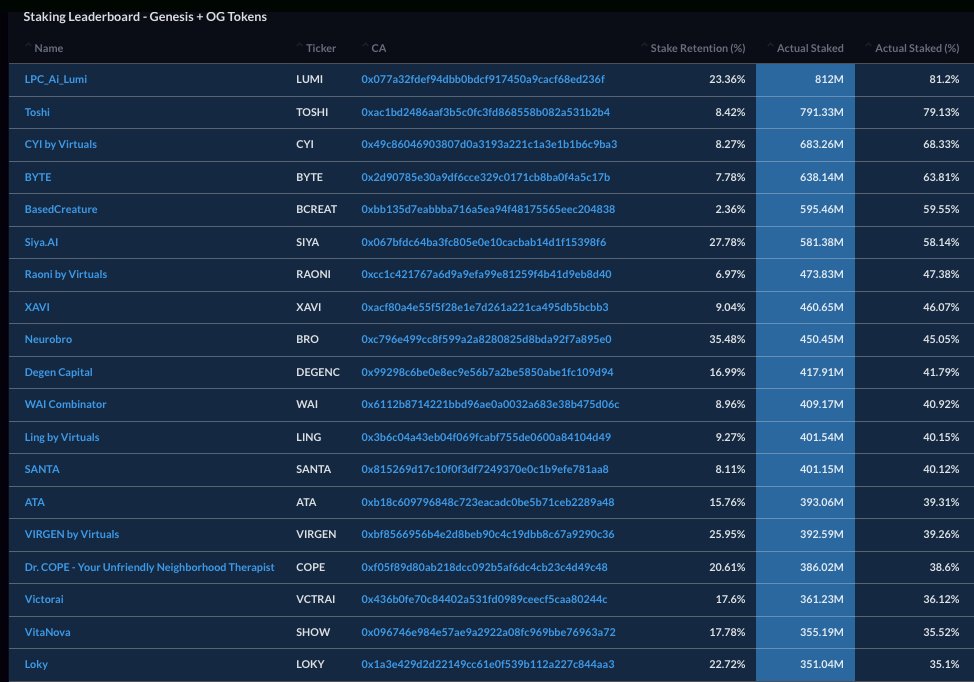Select the 791.33M actual staked cell
Viewport: 974px width, 682px height.
[805, 112]
